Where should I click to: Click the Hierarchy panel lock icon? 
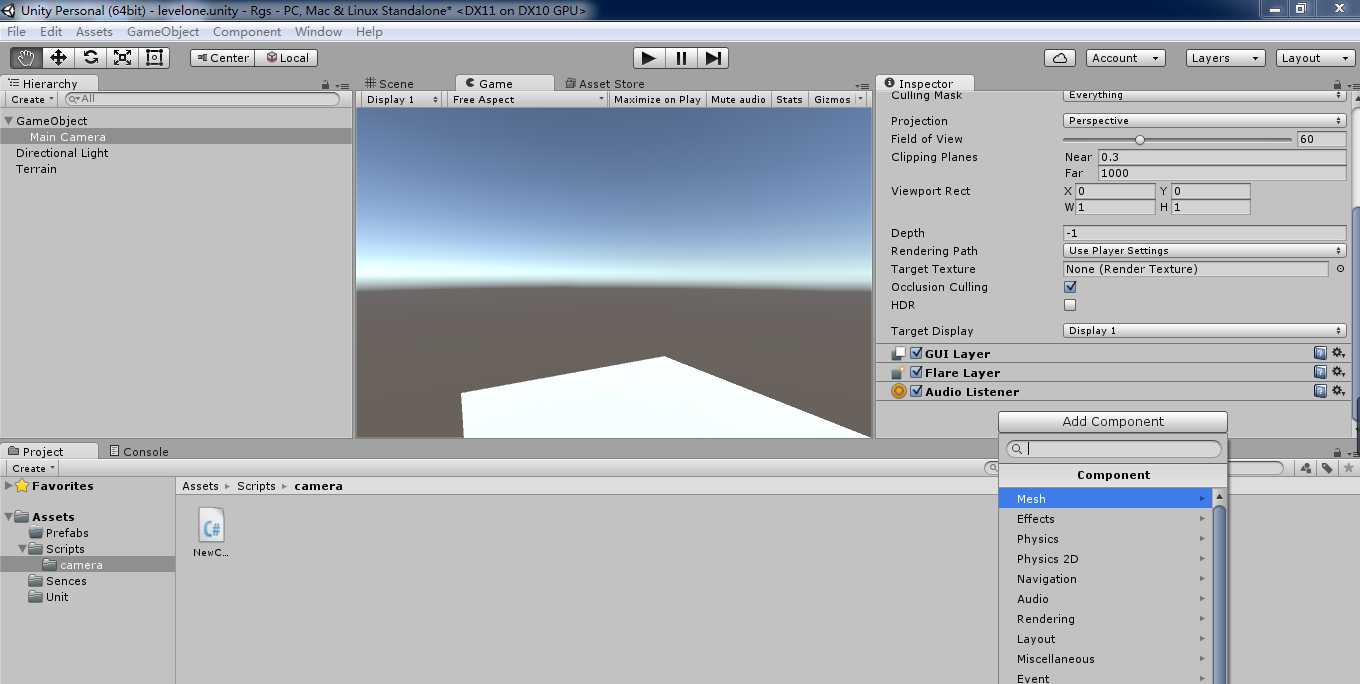coord(326,85)
